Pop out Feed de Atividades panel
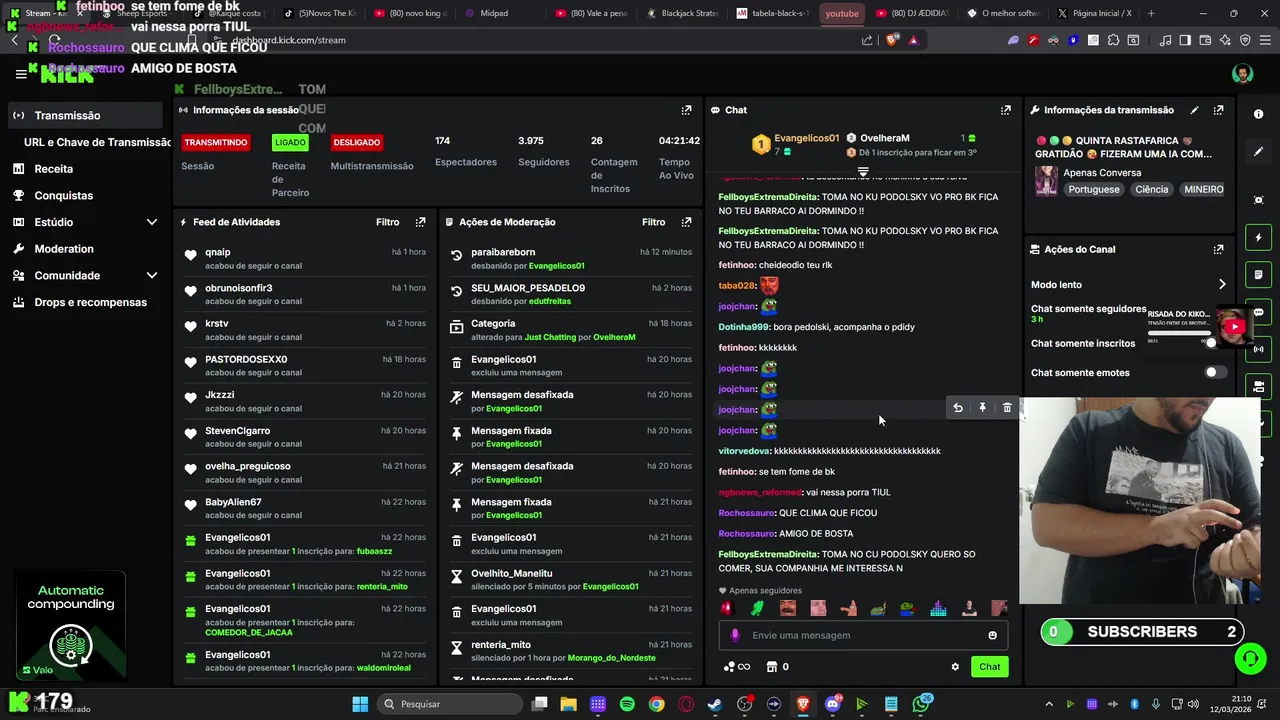The height and width of the screenshot is (720, 1280). [x=420, y=222]
